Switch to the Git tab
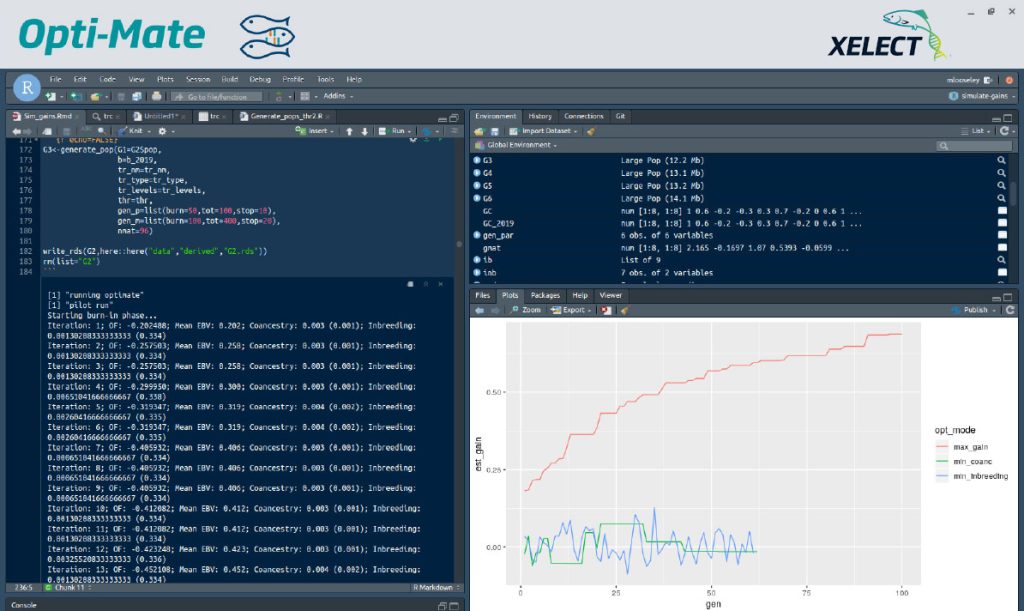1024x611 pixels. click(620, 116)
